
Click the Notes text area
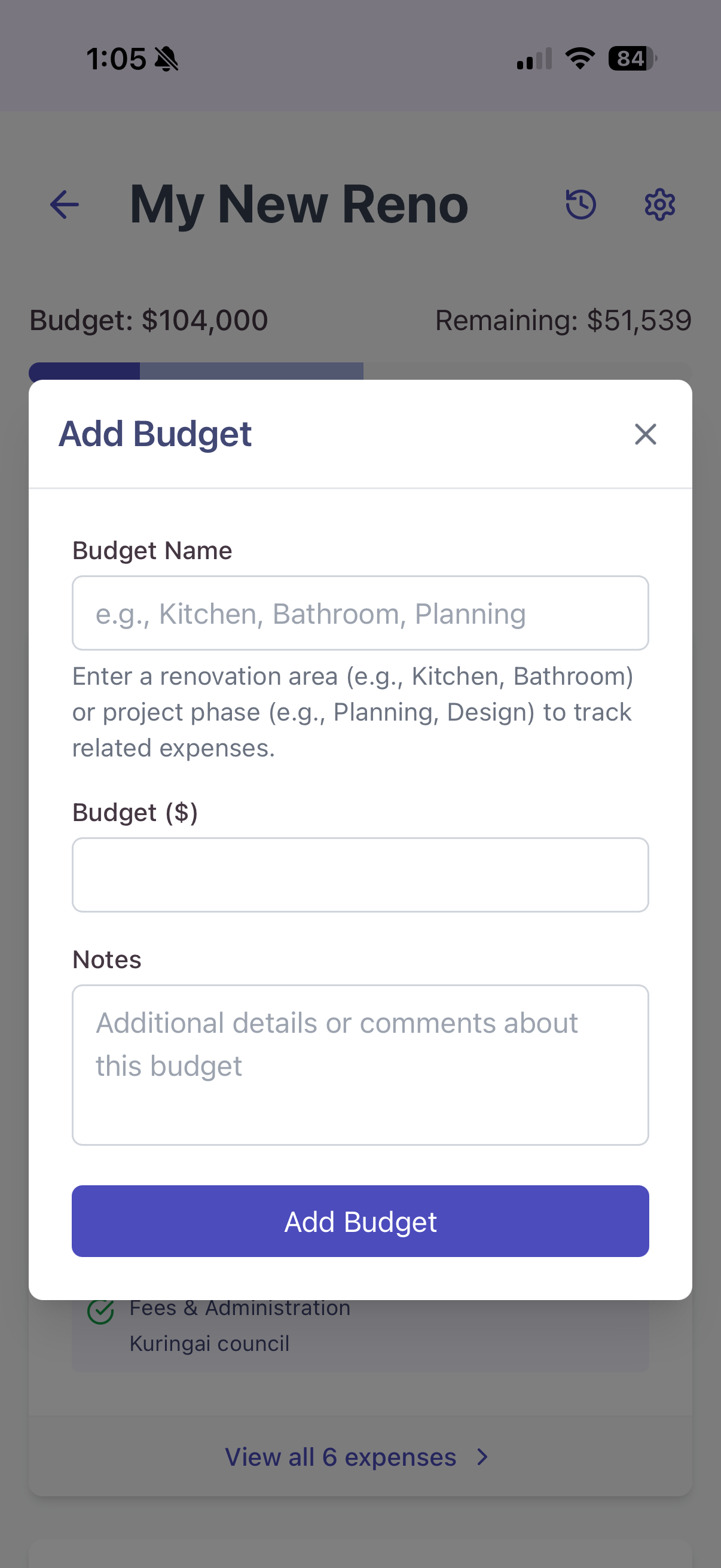(360, 1064)
